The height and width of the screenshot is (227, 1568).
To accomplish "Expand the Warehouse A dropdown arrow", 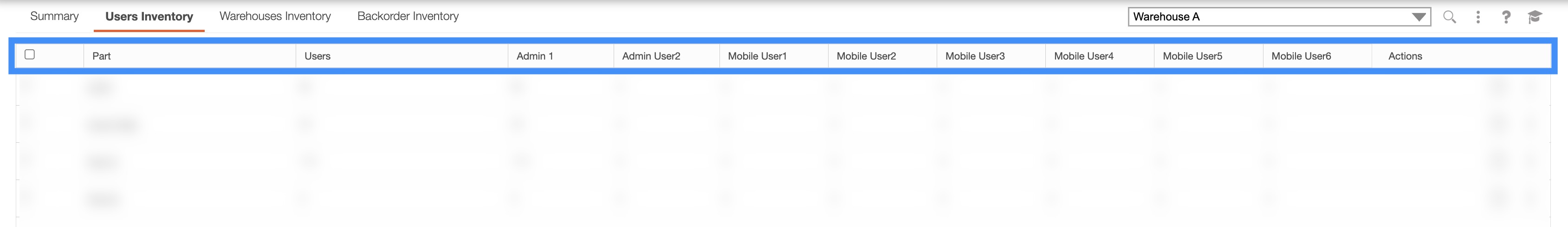I will [x=1418, y=17].
